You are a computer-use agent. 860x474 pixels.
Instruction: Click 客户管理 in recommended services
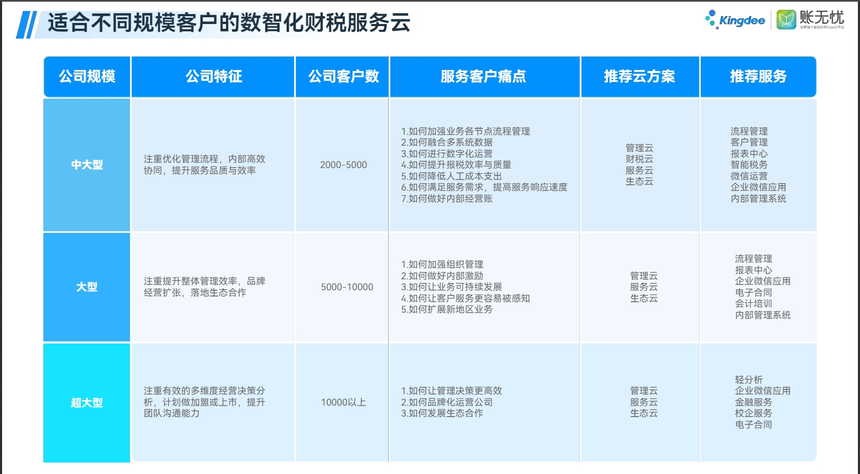click(x=749, y=142)
